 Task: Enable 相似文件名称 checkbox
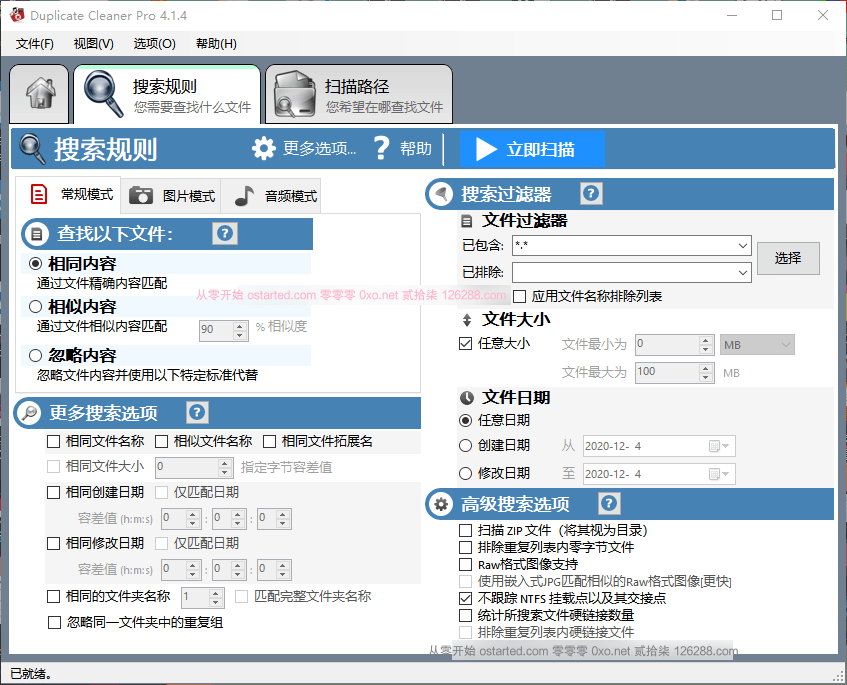point(162,442)
